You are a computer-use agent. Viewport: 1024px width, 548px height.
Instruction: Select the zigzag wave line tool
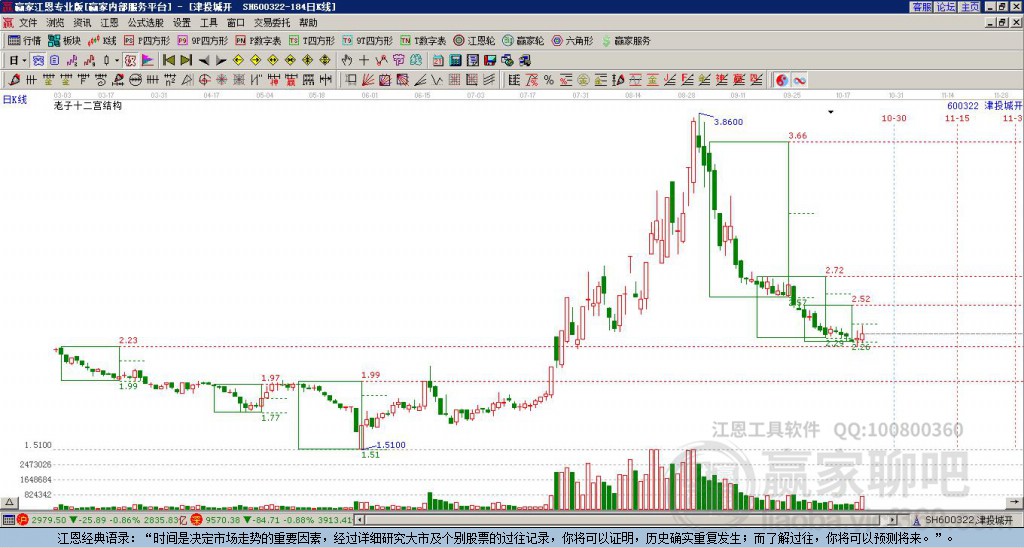coord(437,80)
